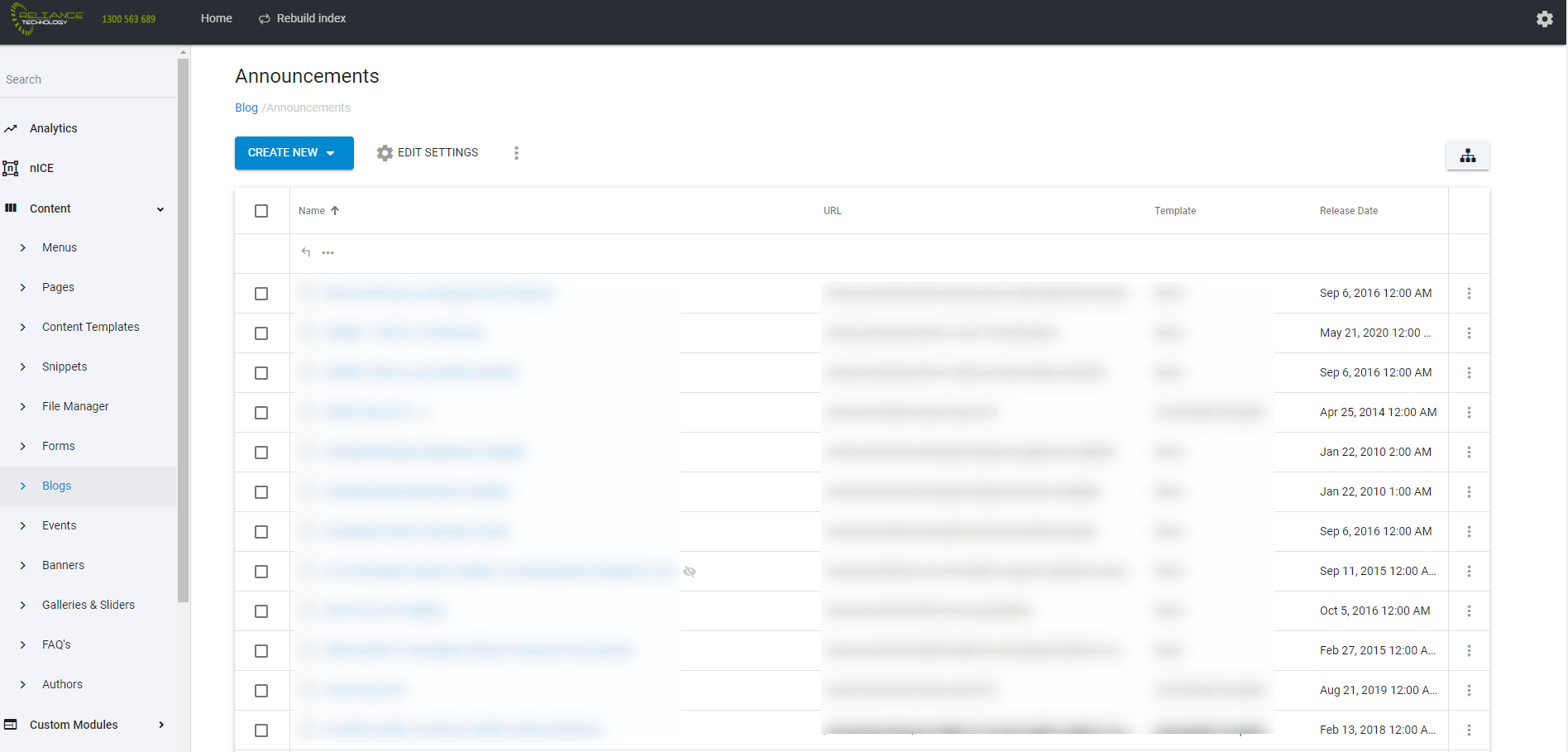Expand the File Manager tree item
Screen dimensions: 1568x752
[x=23, y=406]
